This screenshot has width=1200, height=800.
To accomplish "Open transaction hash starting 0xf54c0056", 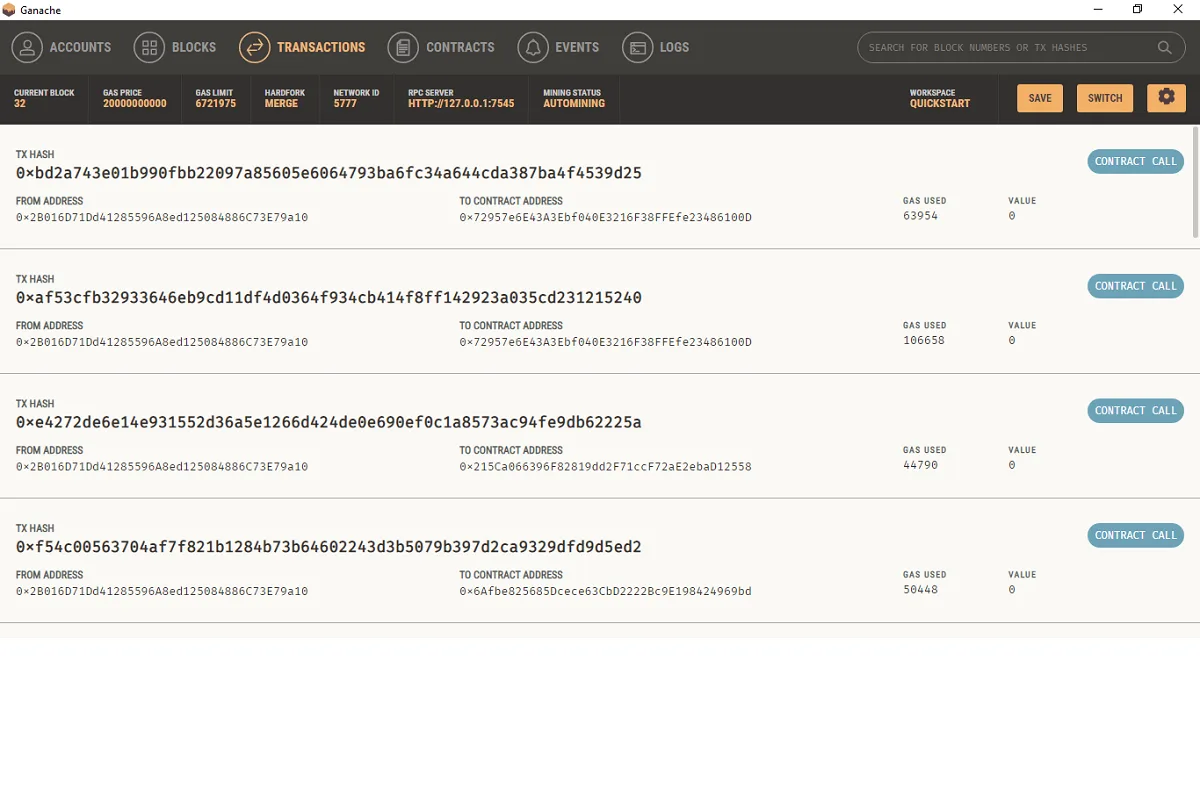I will (328, 547).
